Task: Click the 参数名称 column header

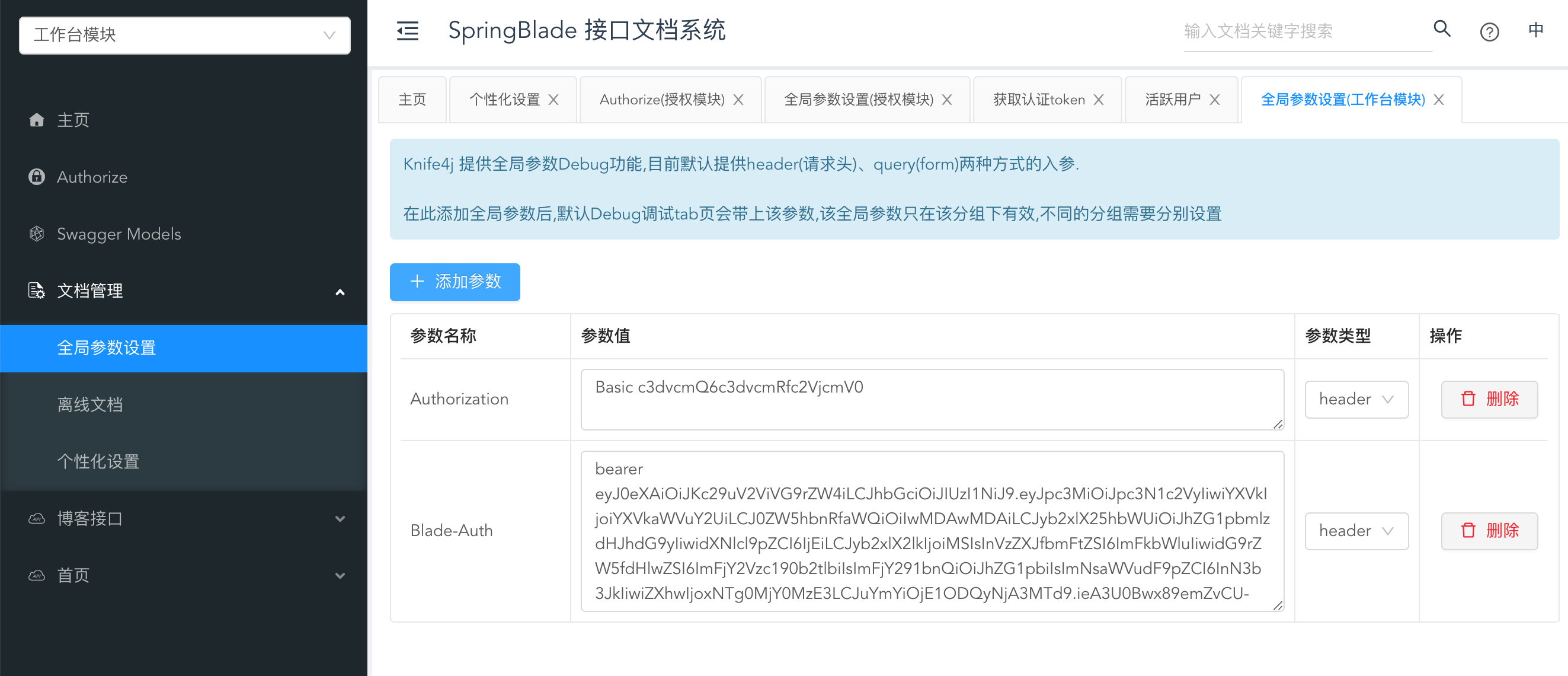Action: click(485, 336)
